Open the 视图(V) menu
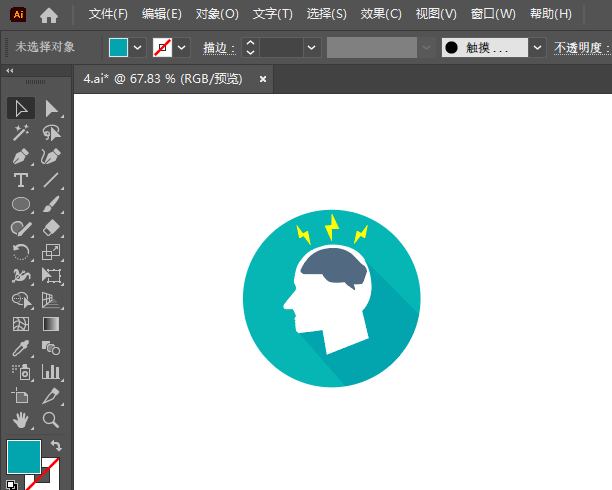Image resolution: width=612 pixels, height=490 pixels. [436, 14]
